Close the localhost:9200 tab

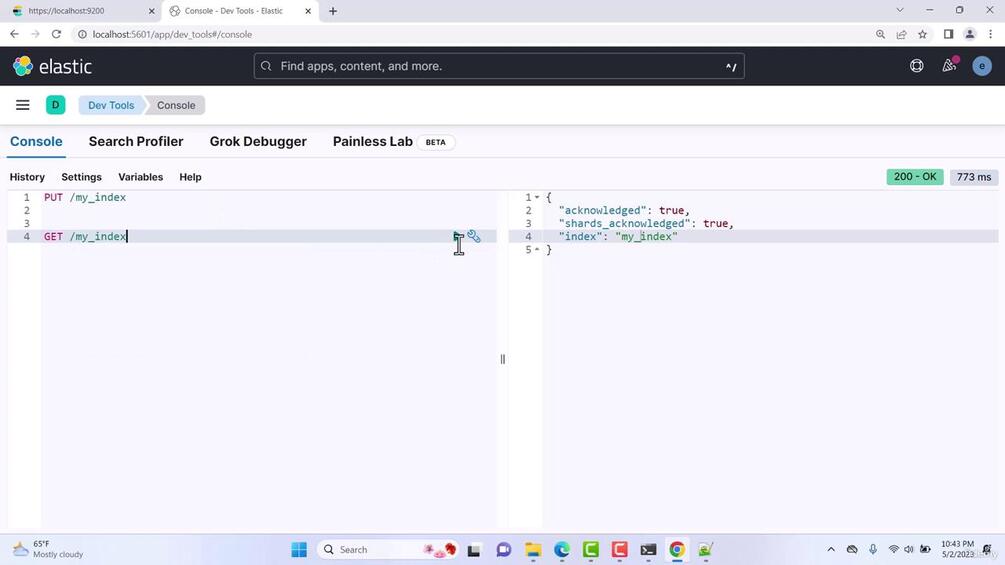click(151, 11)
